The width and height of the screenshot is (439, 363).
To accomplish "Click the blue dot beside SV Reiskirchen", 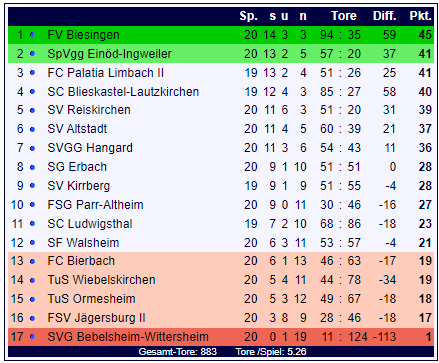I will [32, 110].
